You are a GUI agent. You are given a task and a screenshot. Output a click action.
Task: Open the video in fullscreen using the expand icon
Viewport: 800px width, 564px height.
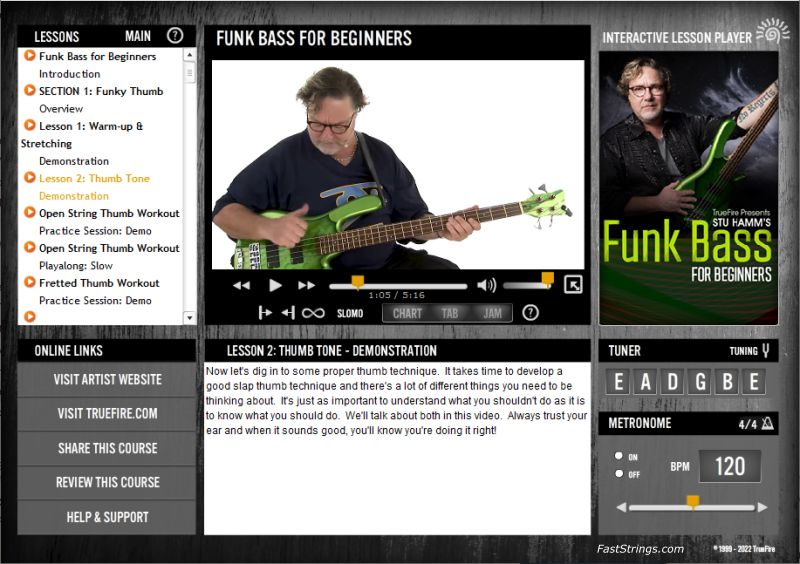573,285
